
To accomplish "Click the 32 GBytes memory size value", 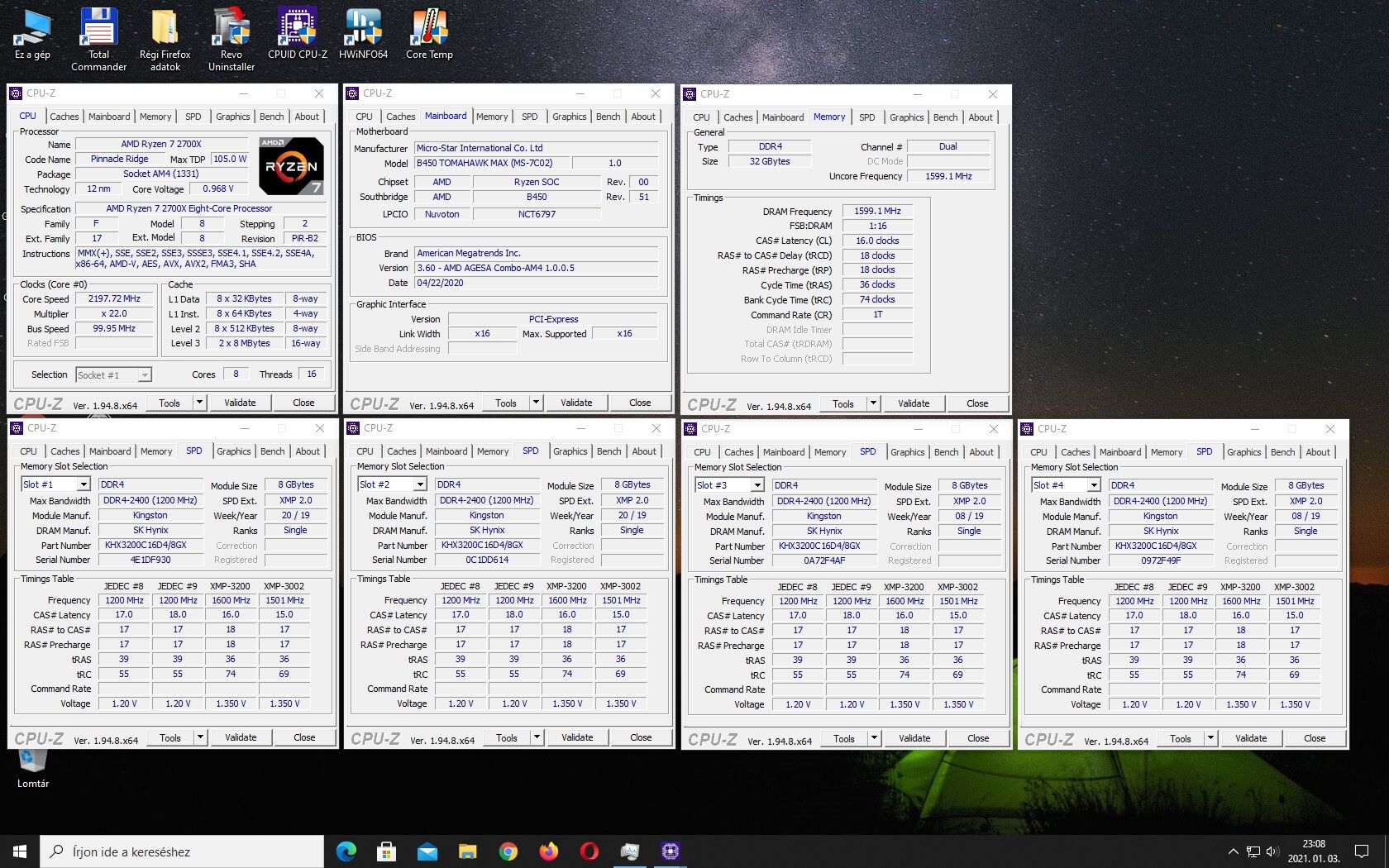I will pyautogui.click(x=769, y=161).
